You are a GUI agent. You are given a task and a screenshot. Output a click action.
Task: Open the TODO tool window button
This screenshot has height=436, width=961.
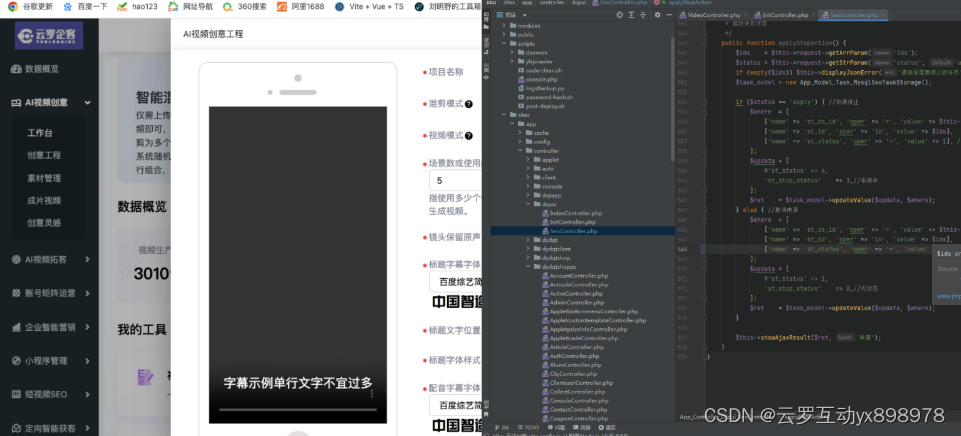pyautogui.click(x=528, y=427)
